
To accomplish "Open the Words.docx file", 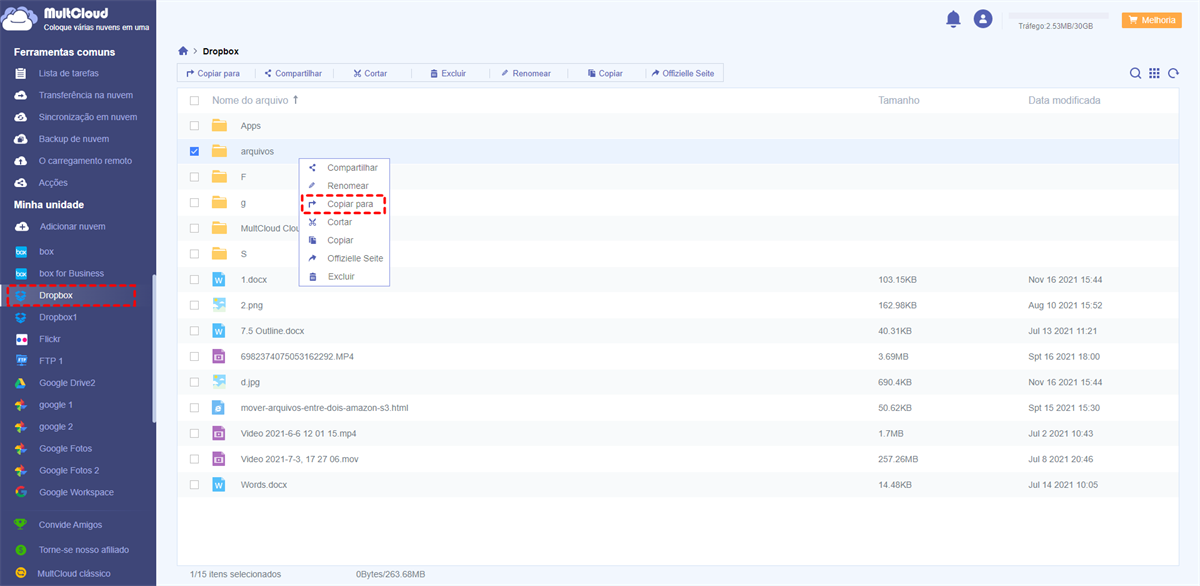I will [263, 484].
